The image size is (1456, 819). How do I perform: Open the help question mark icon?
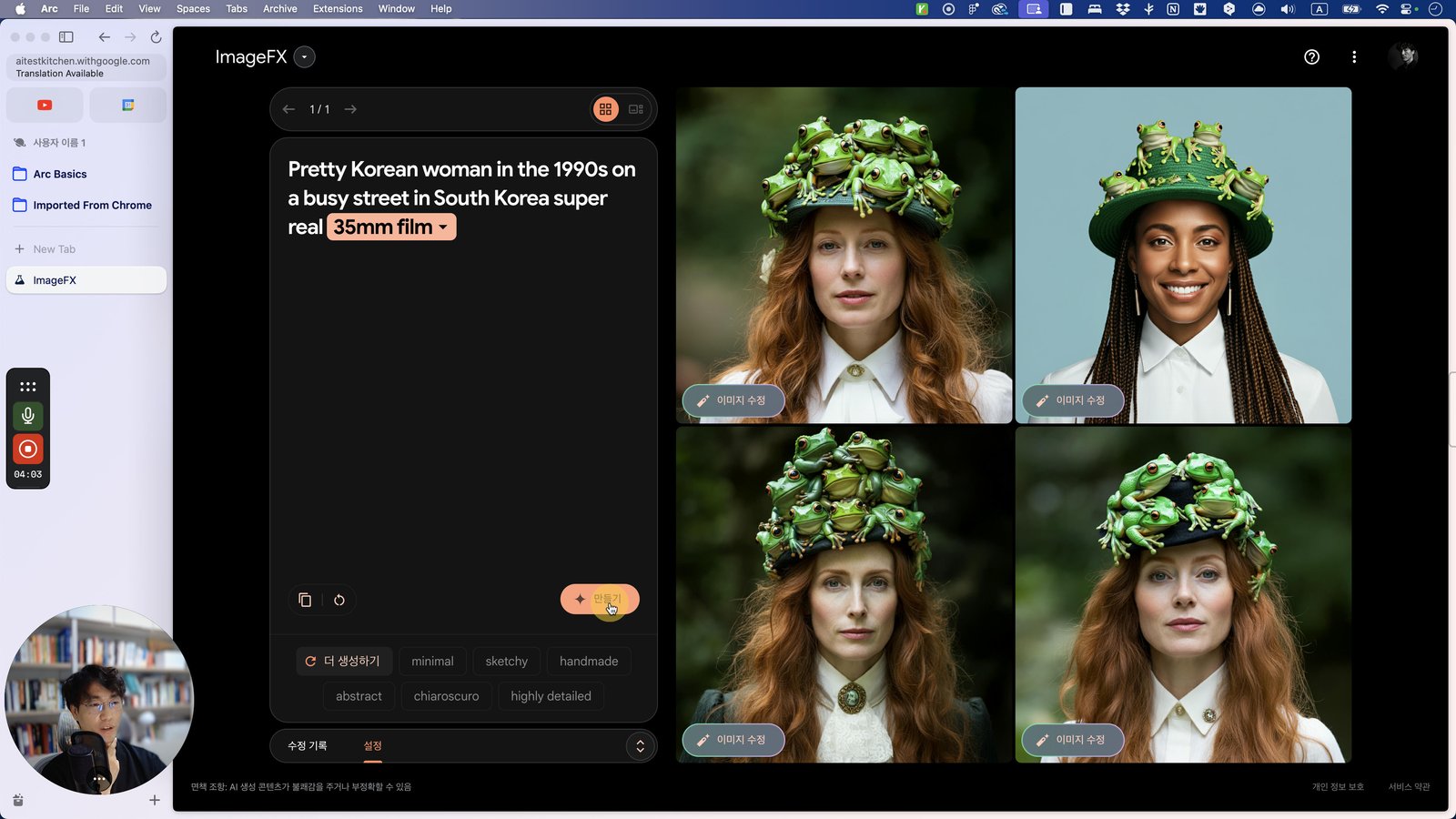(x=1311, y=57)
